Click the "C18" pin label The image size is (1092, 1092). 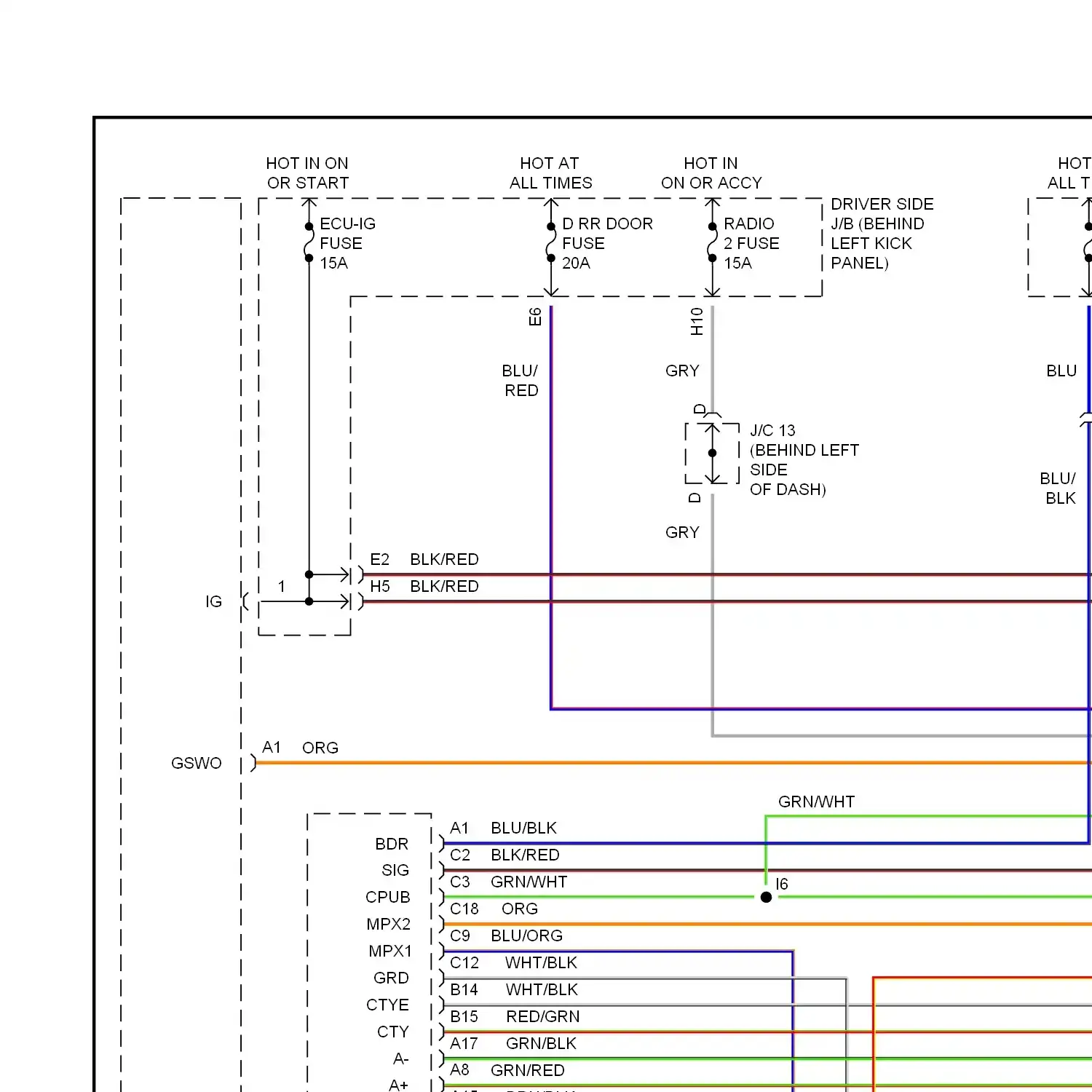[x=464, y=909]
